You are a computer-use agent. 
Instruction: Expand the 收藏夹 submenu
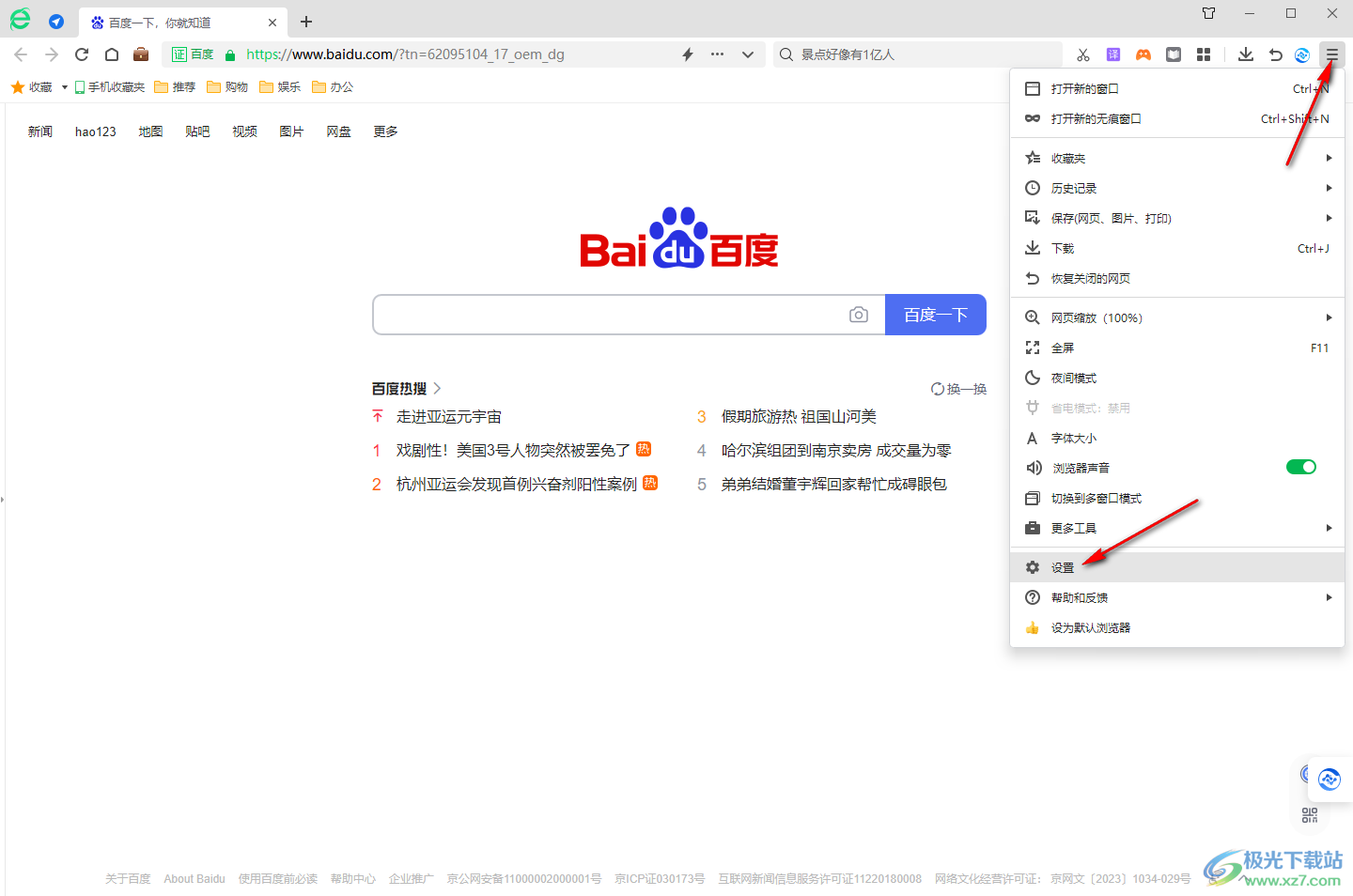coord(1177,158)
